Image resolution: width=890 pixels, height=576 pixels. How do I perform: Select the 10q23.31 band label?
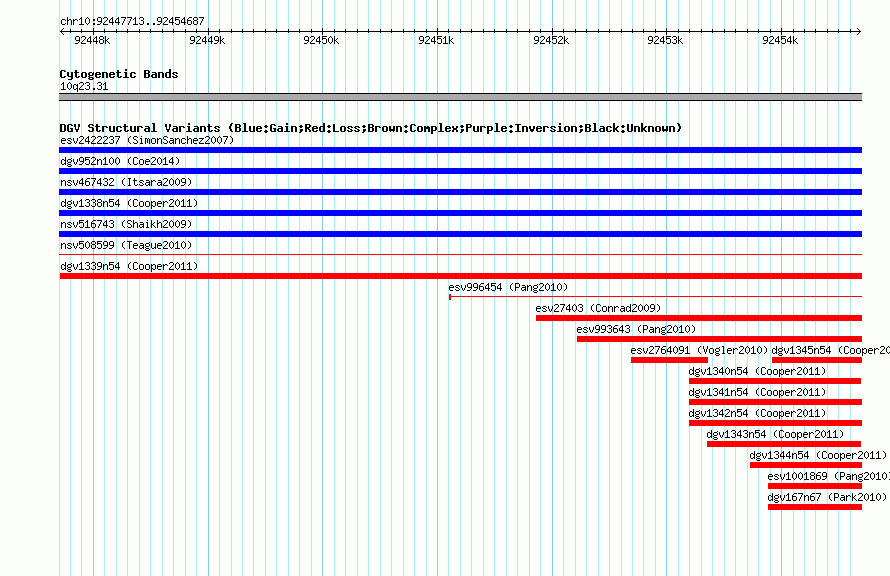click(84, 86)
